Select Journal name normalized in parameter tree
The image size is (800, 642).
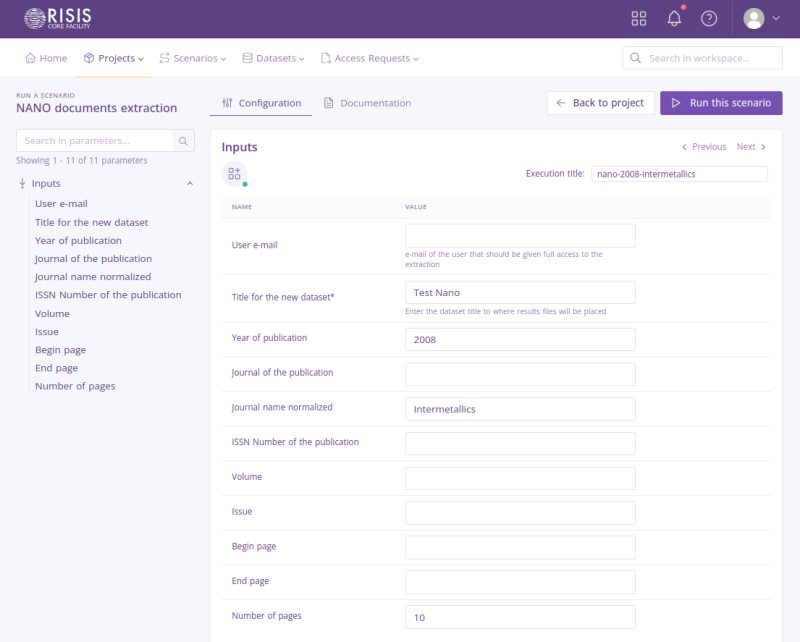click(93, 277)
